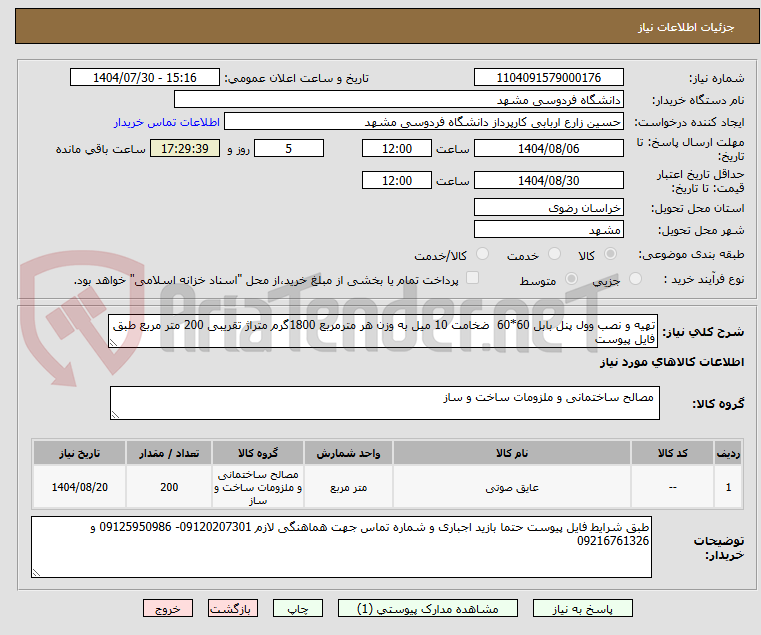
Task: Click the response deadline date 1404/08/06
Action: [x=548, y=148]
